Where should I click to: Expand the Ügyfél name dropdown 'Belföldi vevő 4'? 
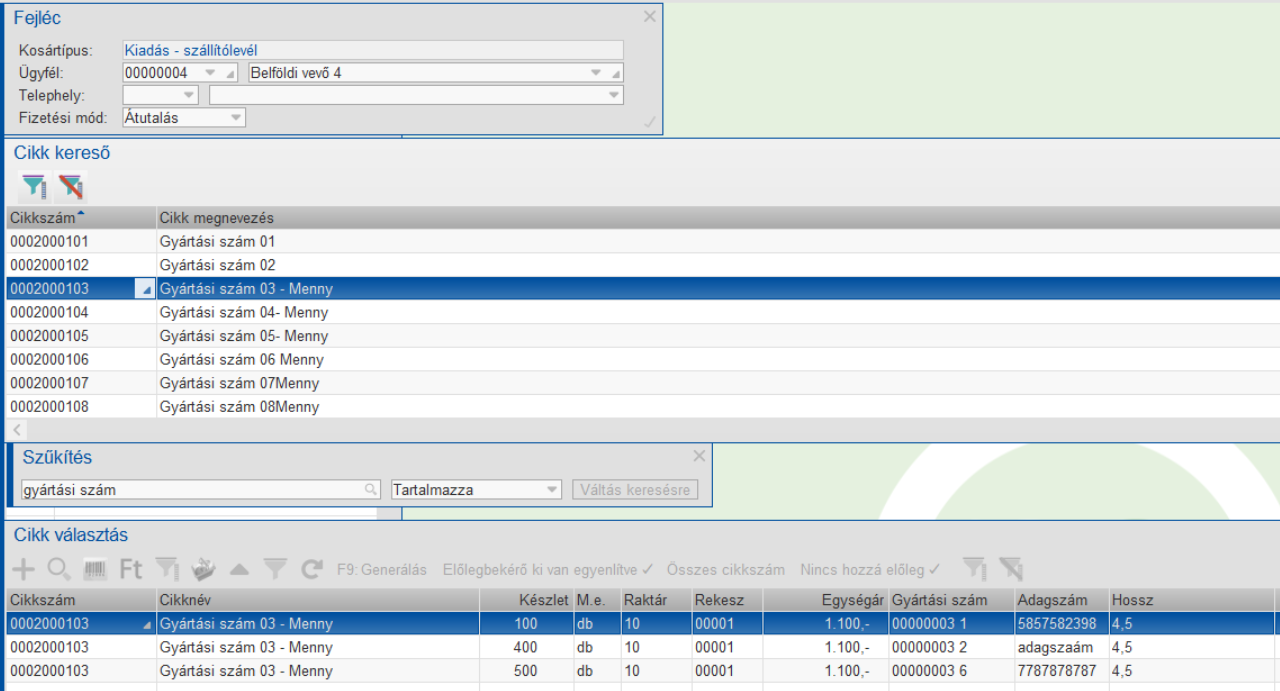pos(596,73)
